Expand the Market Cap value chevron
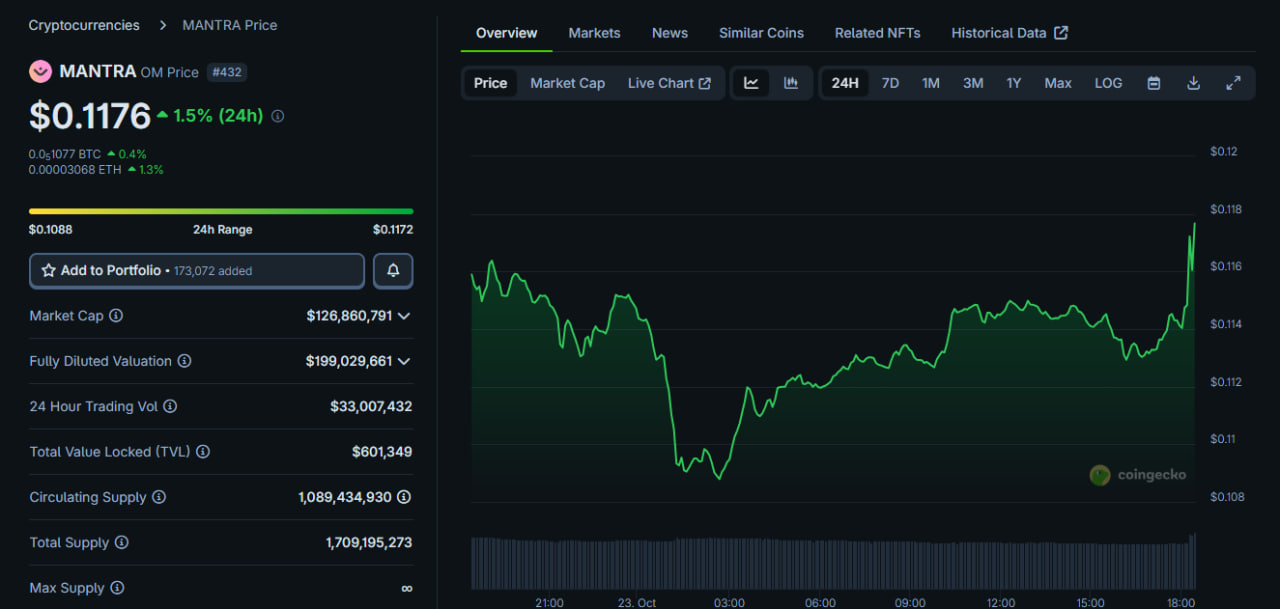Image resolution: width=1280 pixels, height=609 pixels. point(404,316)
